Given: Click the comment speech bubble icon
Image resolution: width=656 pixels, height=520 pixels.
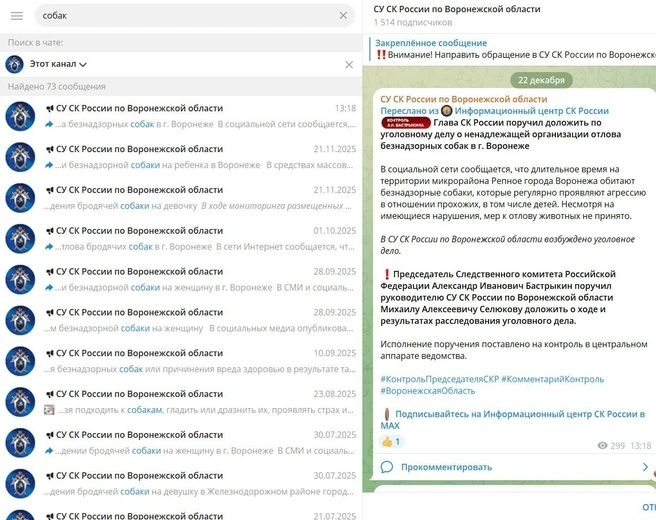Looking at the screenshot, I should click(x=387, y=467).
